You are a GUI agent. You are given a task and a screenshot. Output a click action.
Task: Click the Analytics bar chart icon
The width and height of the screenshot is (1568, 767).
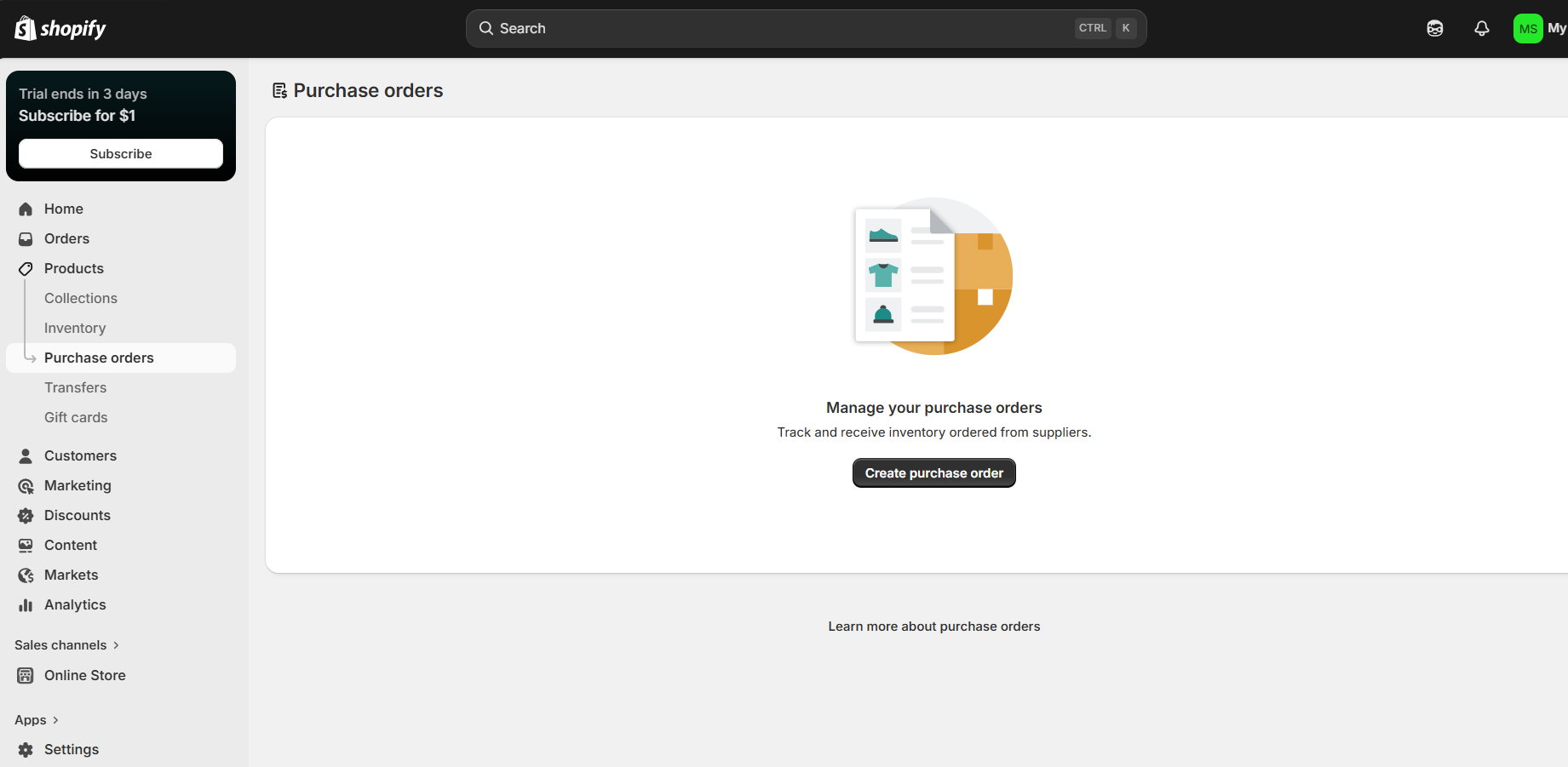(x=26, y=605)
